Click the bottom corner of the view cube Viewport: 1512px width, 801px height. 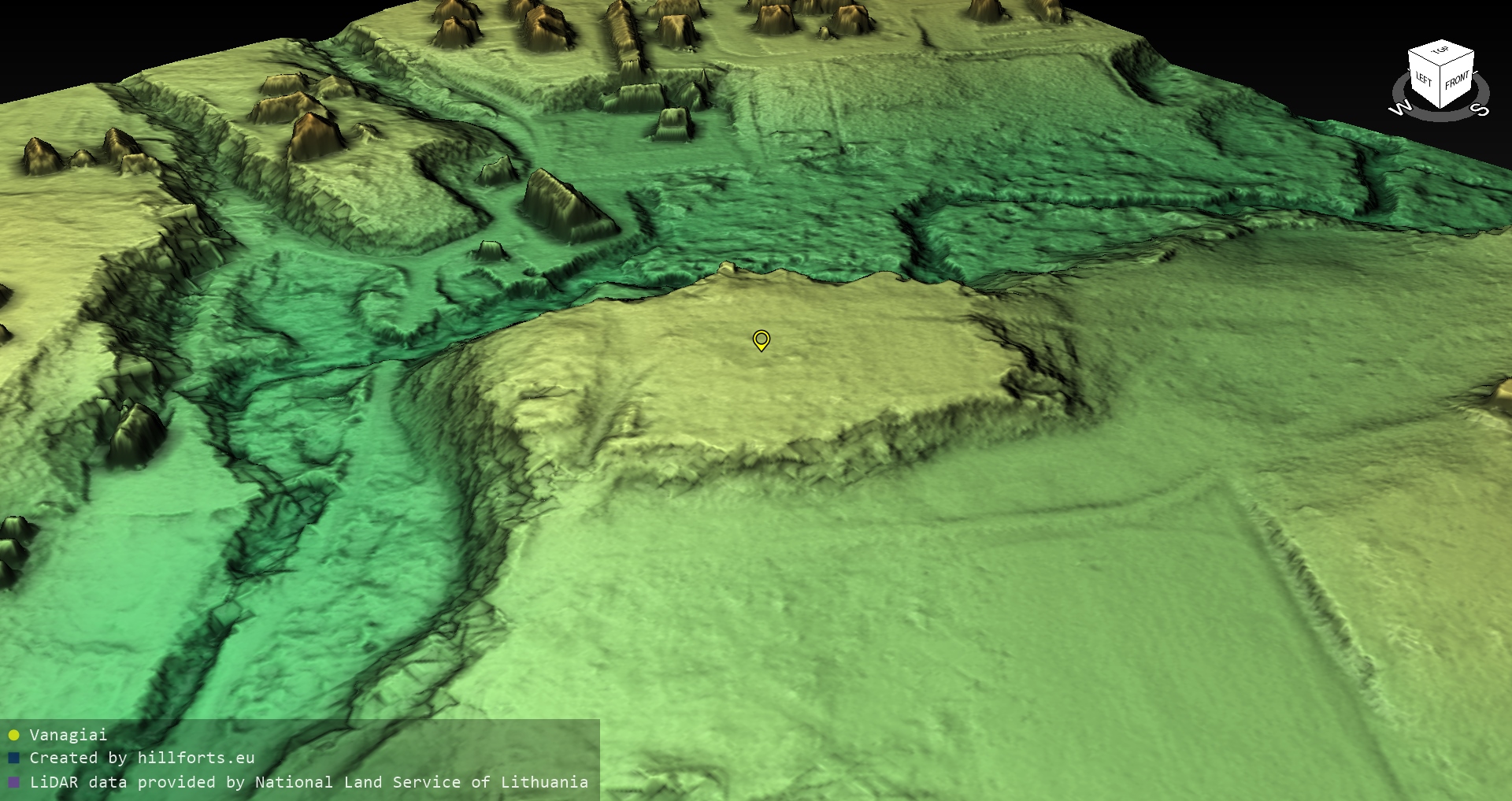pyautogui.click(x=1441, y=108)
